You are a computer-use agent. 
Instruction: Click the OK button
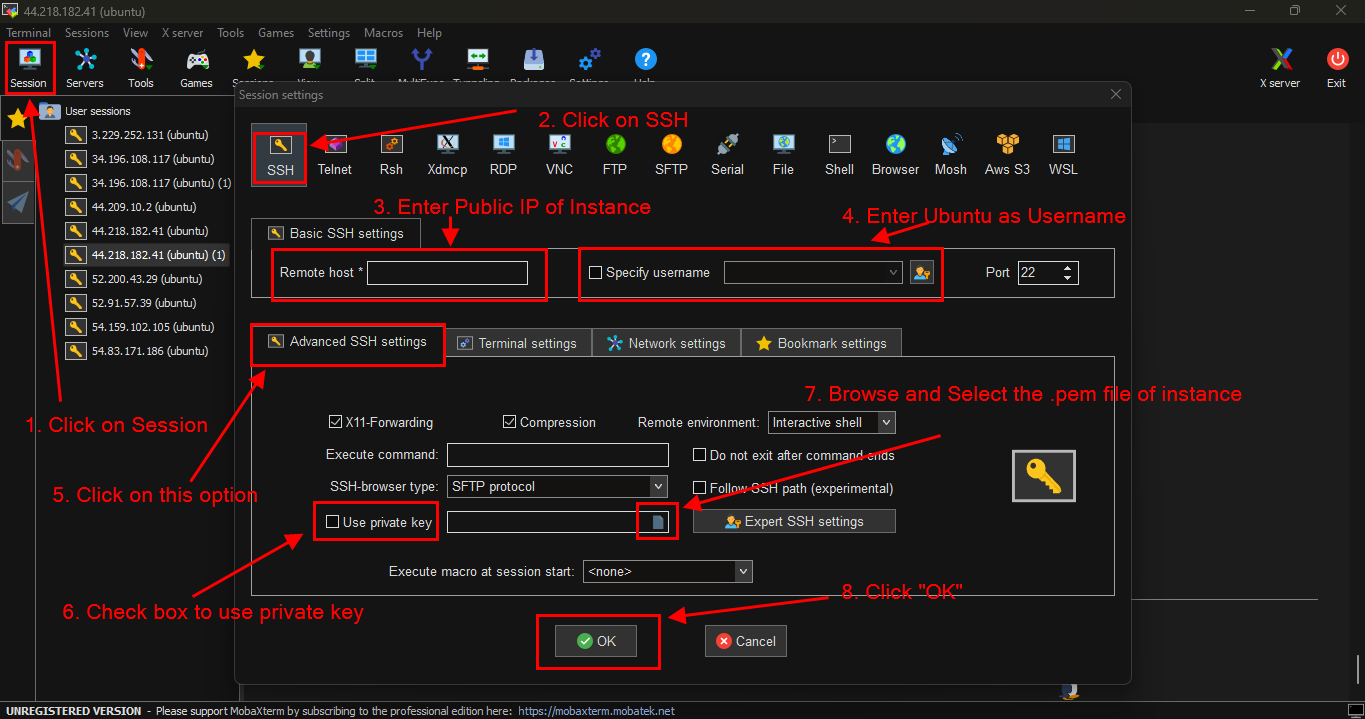[x=597, y=642]
